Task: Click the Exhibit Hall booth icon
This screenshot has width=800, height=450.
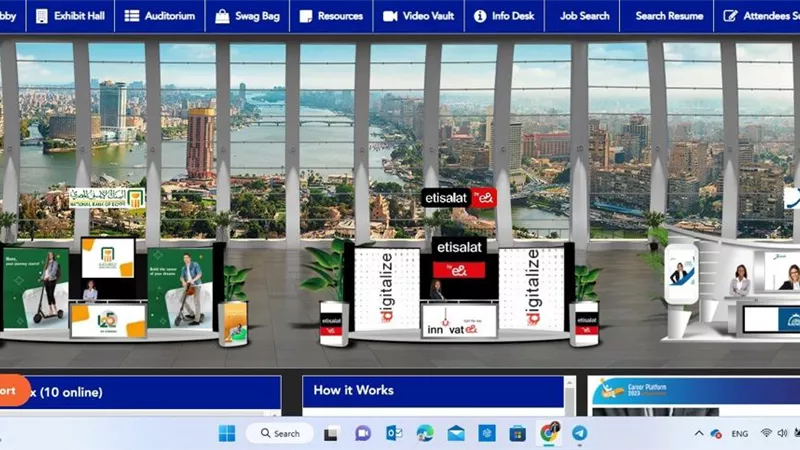Action: click(42, 16)
